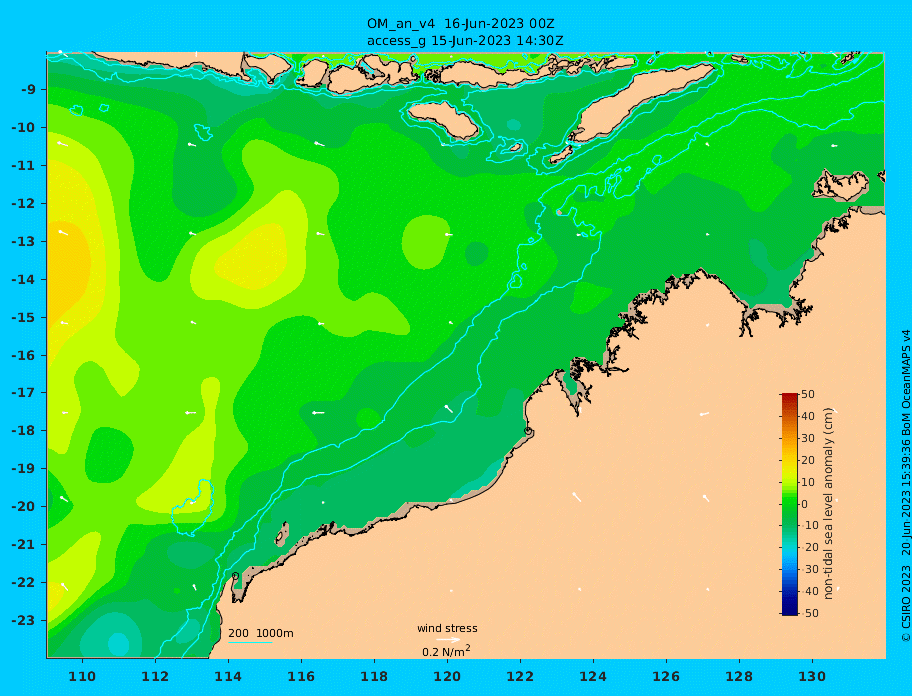
Task: Click latitude label -20 on the y-axis
Action: pos(24,506)
